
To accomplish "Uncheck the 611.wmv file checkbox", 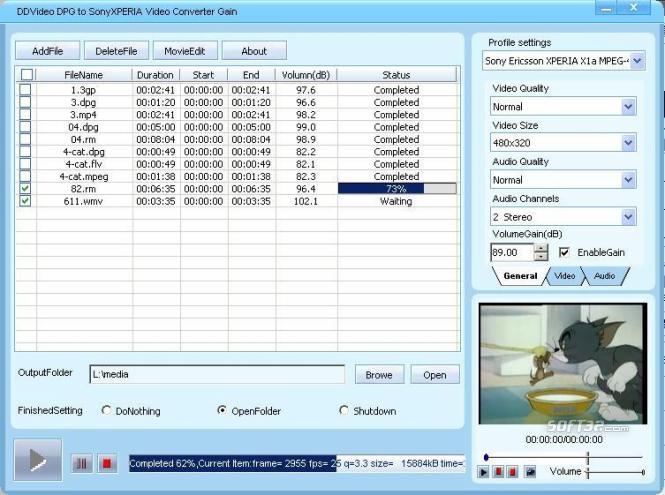I will tap(25, 201).
